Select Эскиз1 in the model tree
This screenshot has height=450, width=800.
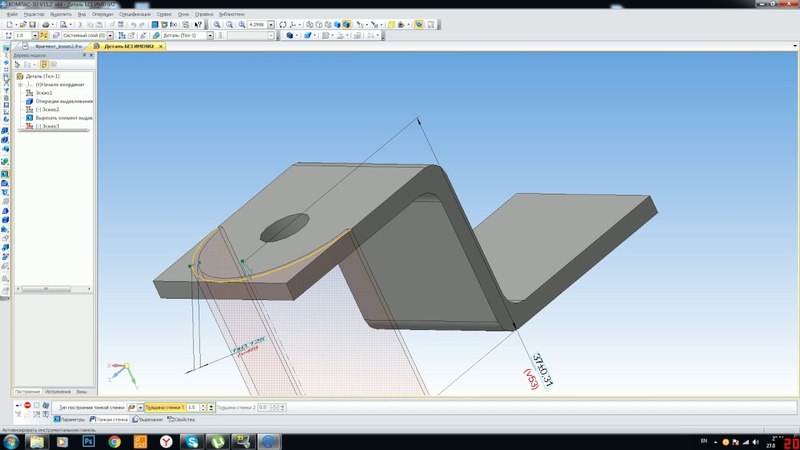[45, 93]
